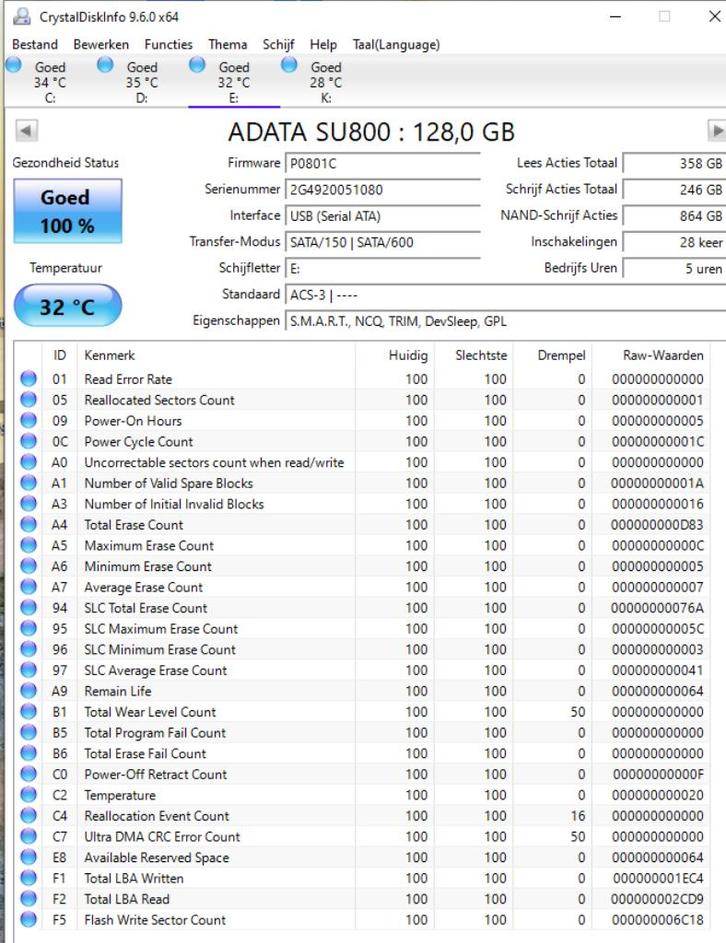The width and height of the screenshot is (726, 943).
Task: Click status orb for Total Wear Level Count
Action: click(28, 711)
